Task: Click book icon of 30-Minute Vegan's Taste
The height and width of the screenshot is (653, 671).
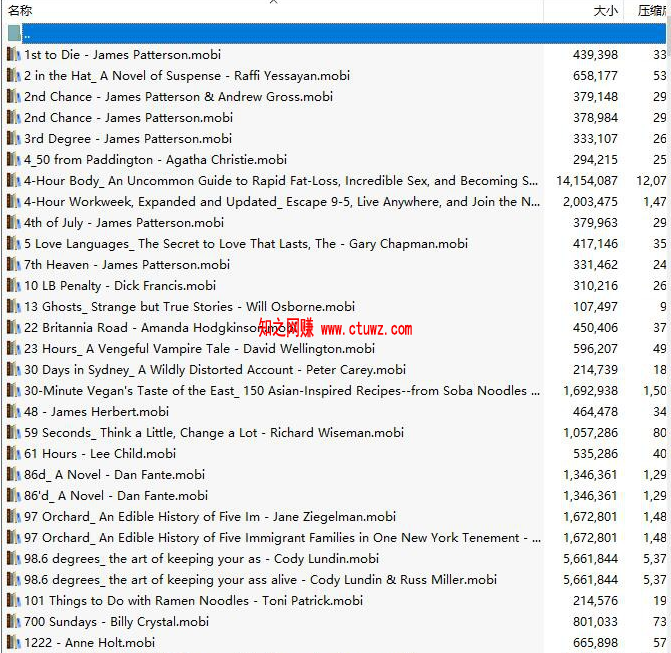Action: click(x=13, y=390)
